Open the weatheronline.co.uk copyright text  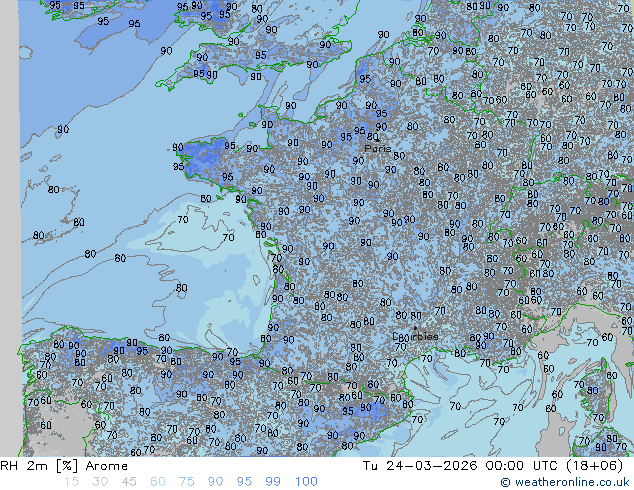point(565,482)
